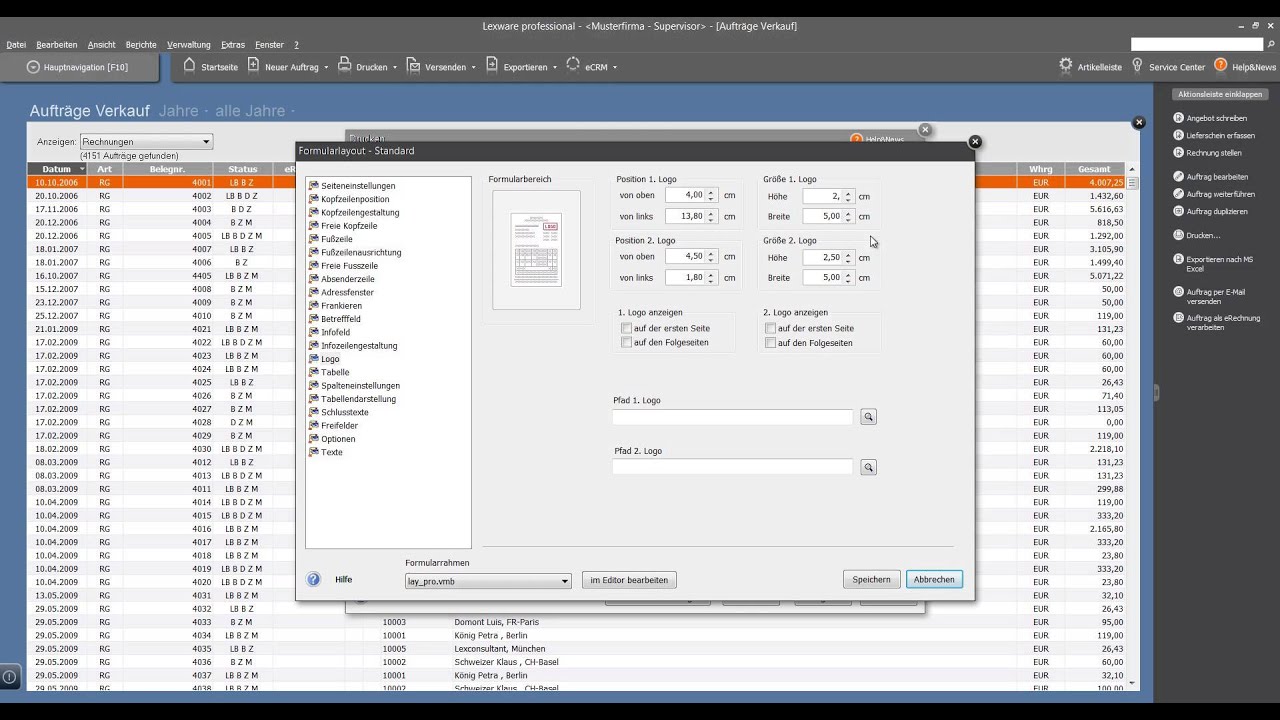Browse for Pfad 1. Logo file
The image size is (1280, 720).
click(868, 417)
